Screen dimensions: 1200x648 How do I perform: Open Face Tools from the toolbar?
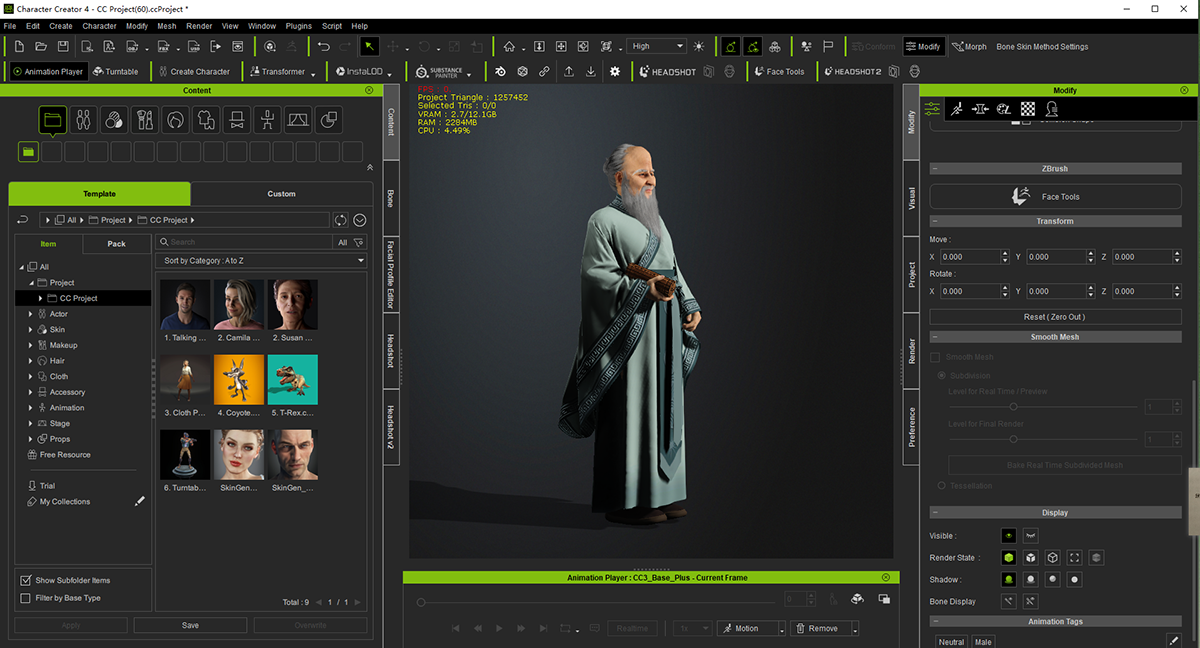coord(778,72)
